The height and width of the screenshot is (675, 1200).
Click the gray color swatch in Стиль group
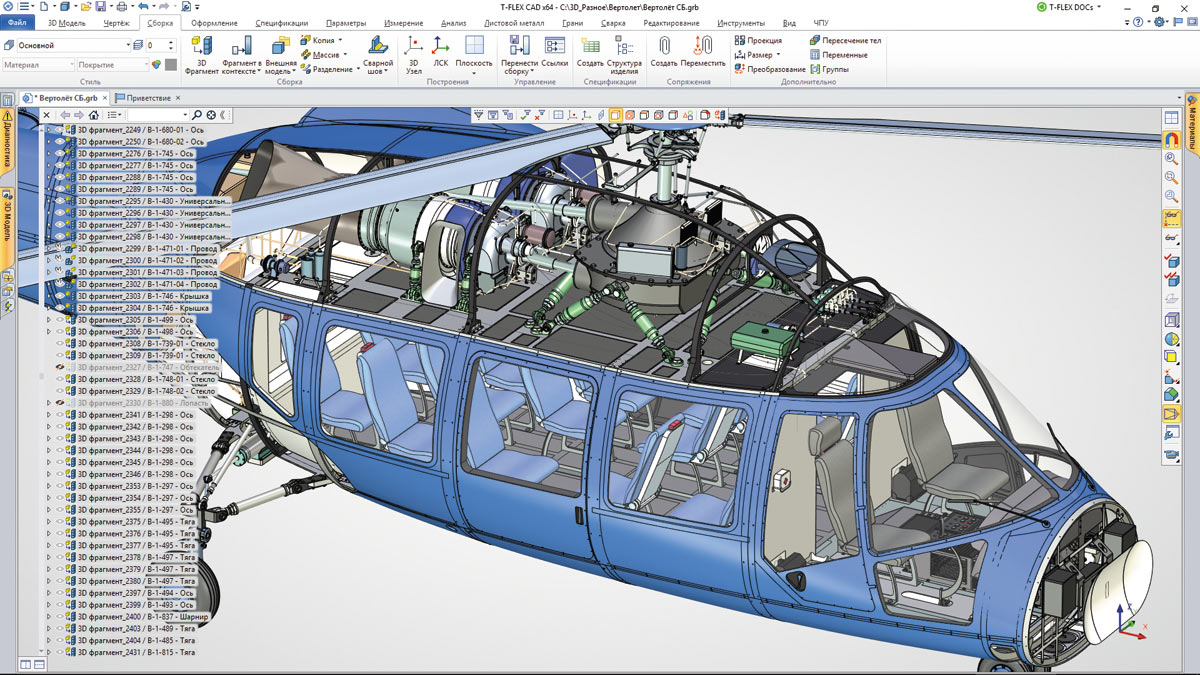point(171,64)
